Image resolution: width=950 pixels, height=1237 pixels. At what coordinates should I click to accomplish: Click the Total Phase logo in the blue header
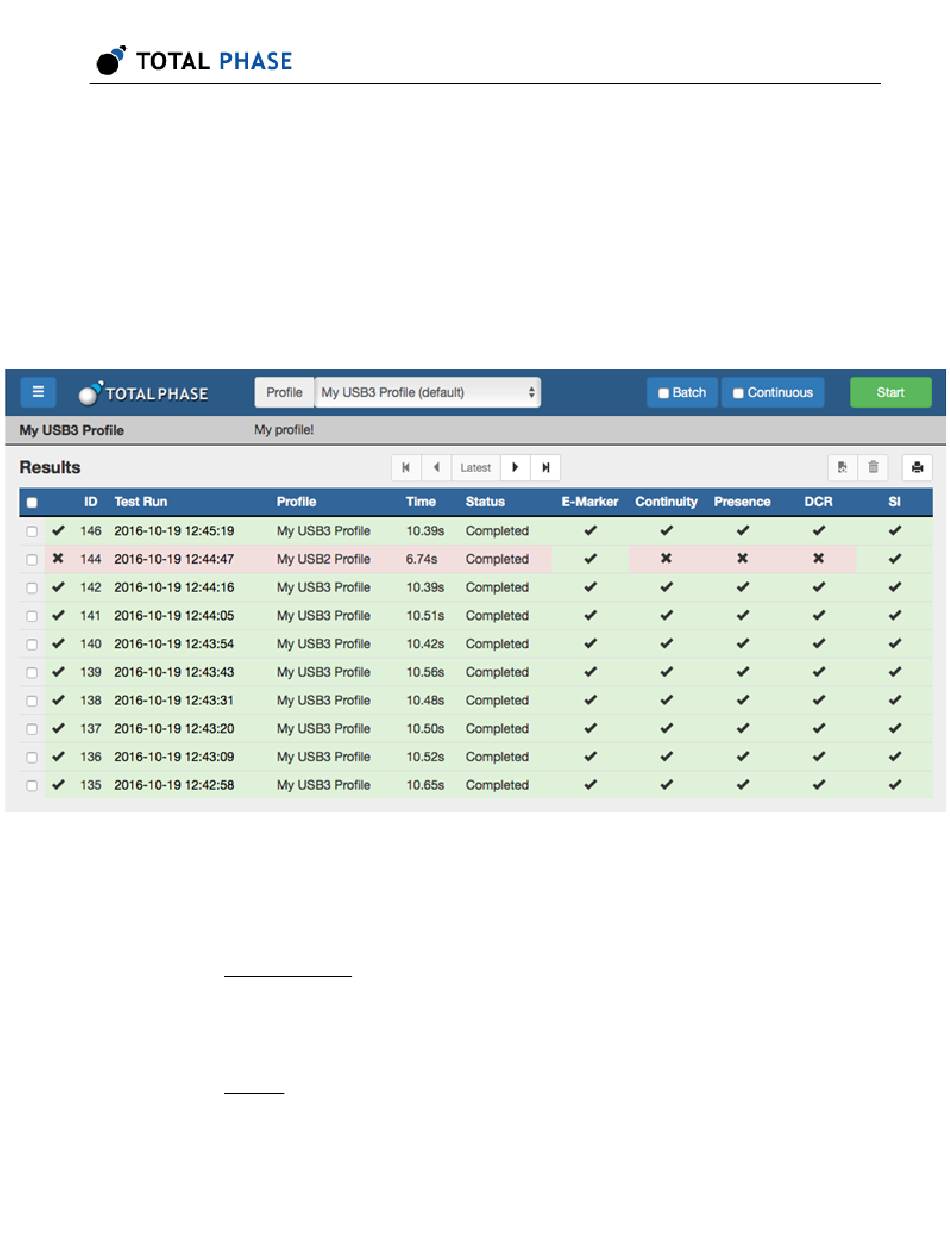pos(143,393)
